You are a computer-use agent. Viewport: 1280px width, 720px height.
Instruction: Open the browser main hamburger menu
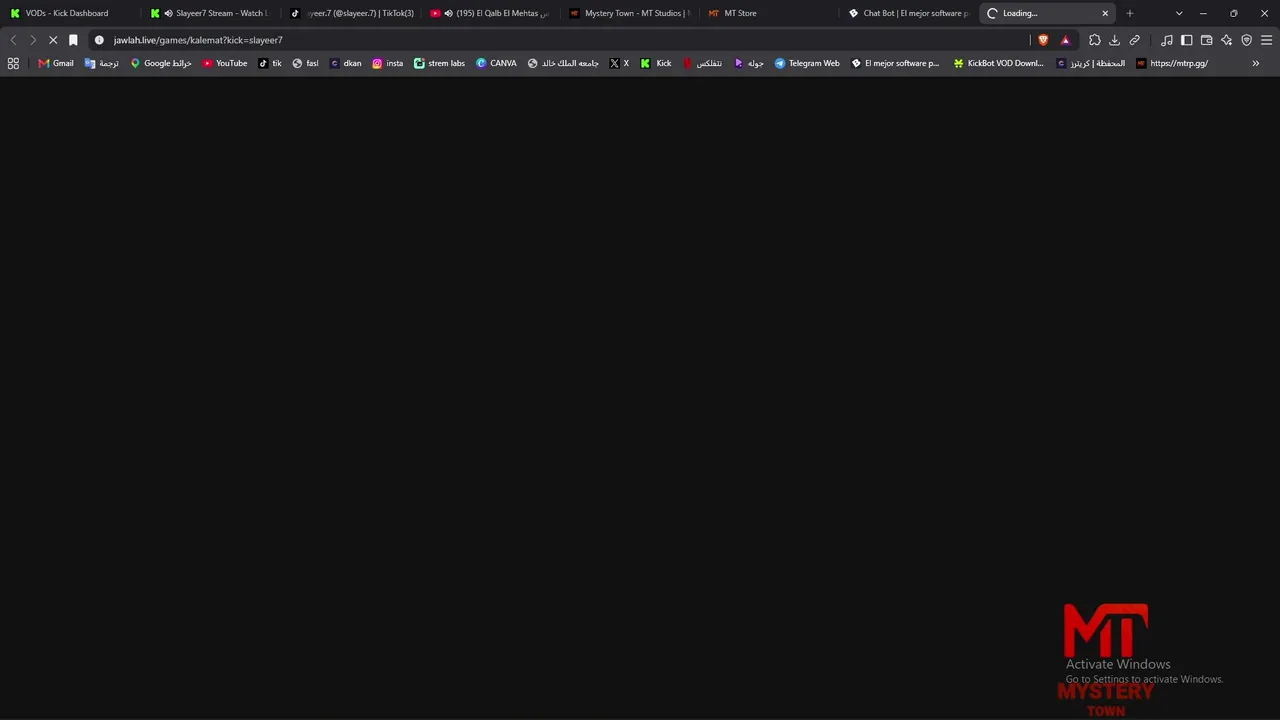tap(1266, 40)
